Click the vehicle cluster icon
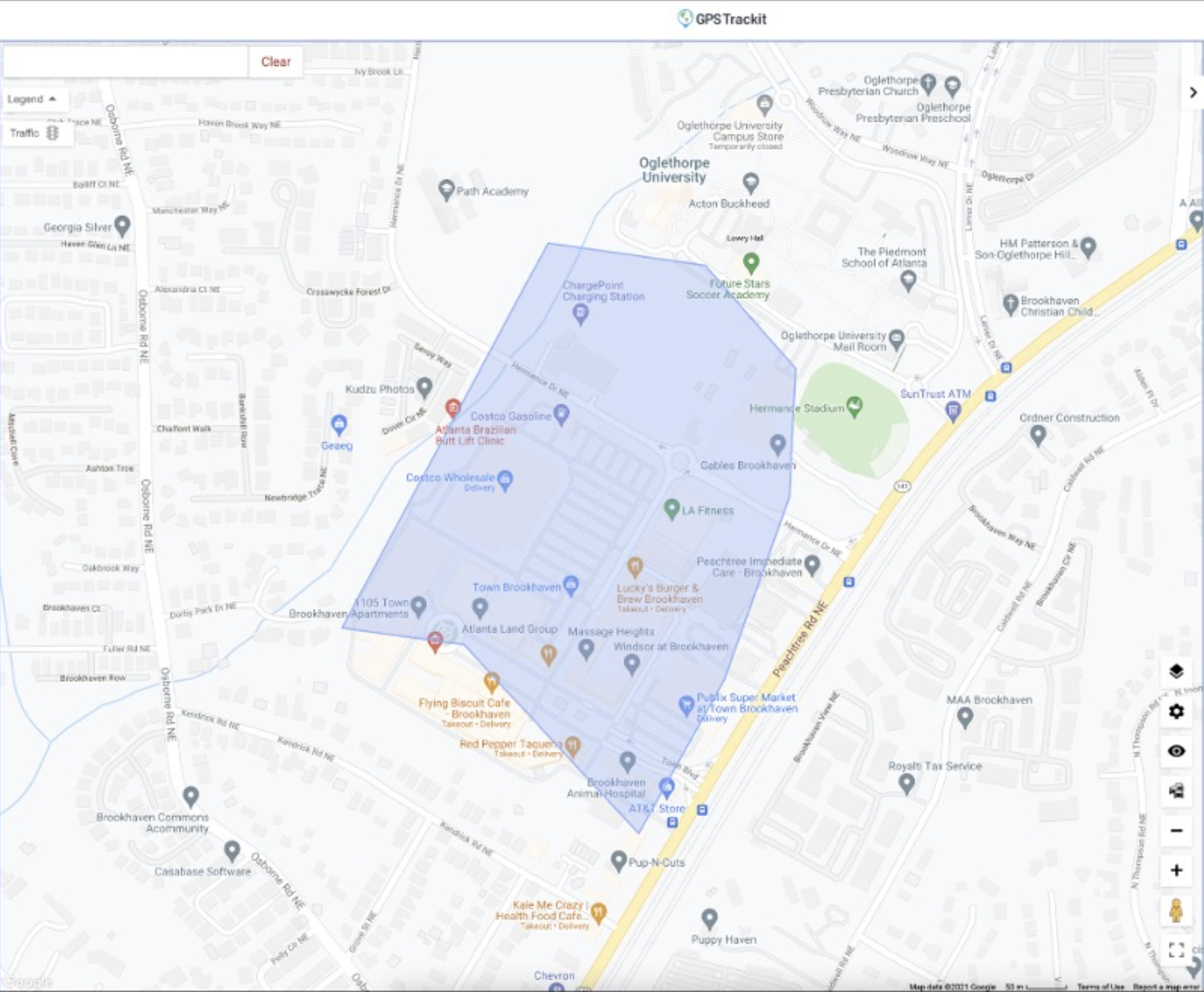 click(x=1176, y=791)
